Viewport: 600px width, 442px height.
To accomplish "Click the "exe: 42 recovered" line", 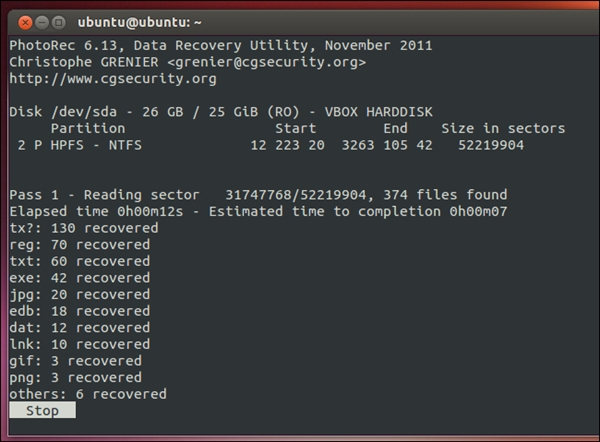I will click(x=79, y=278).
